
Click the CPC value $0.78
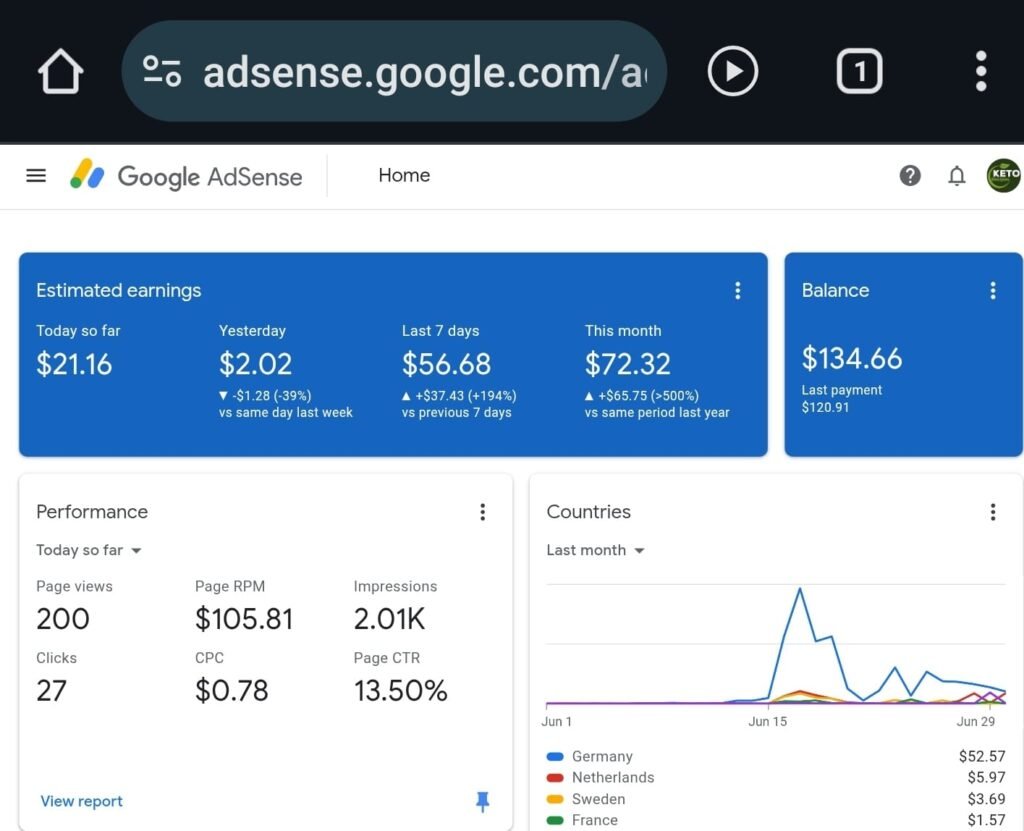[232, 691]
